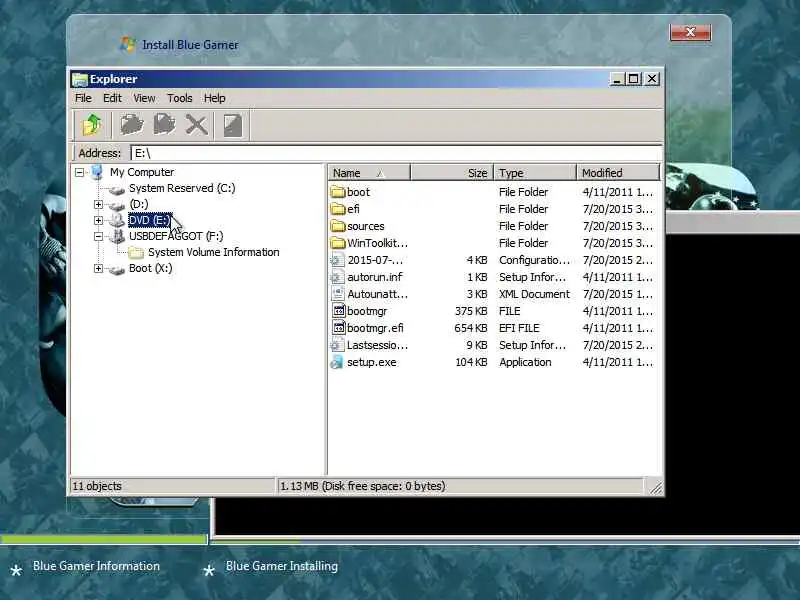Screen dimensions: 800x600
Task: Open the Help menu
Action: tap(215, 98)
